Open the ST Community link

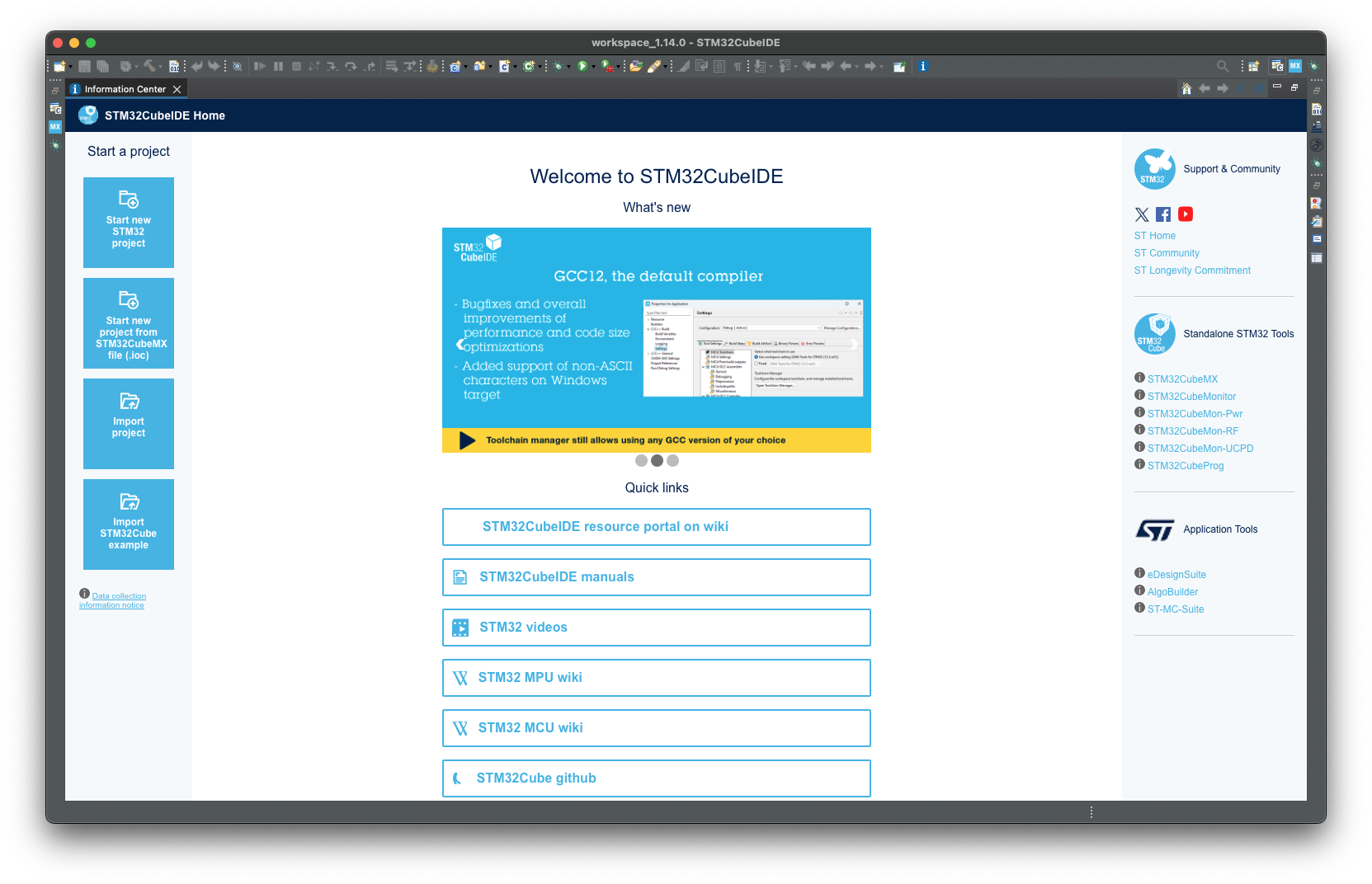[x=1167, y=253]
